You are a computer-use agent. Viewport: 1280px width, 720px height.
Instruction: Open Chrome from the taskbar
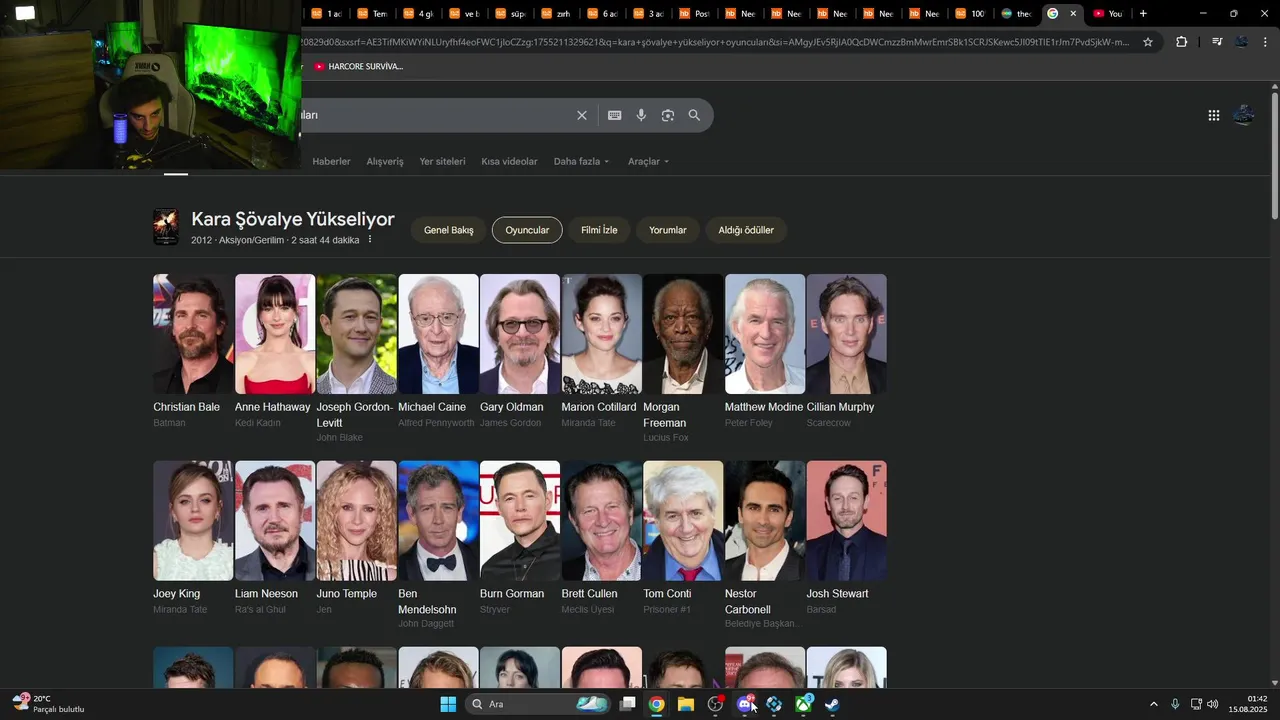656,704
